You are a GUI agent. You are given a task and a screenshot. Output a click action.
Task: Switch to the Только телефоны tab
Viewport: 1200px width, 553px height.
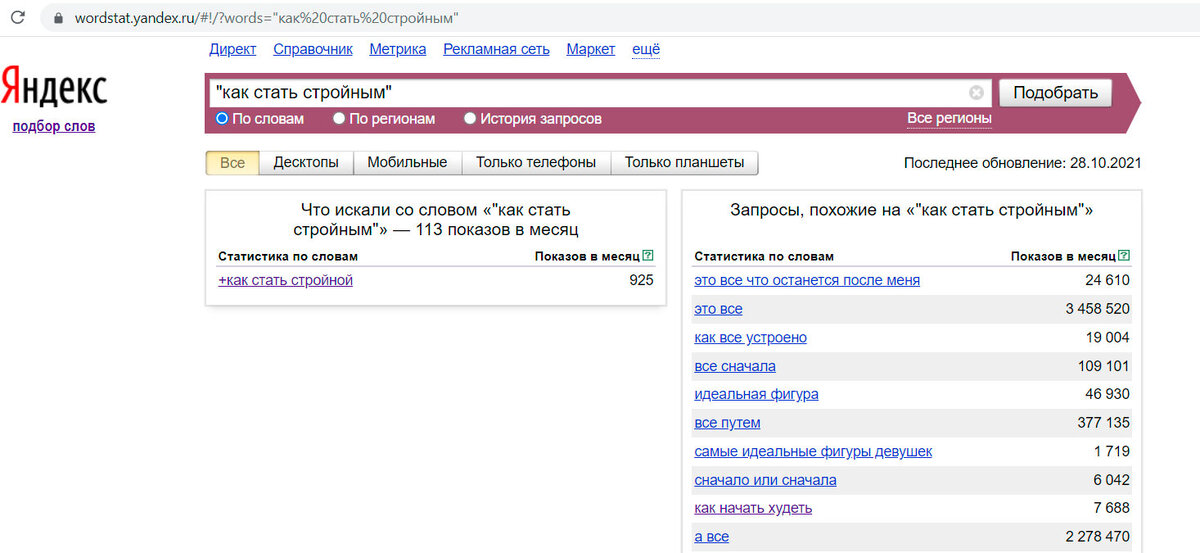(536, 162)
